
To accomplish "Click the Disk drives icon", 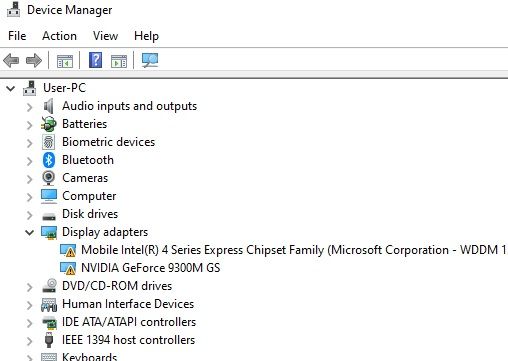I will pyautogui.click(x=49, y=217).
